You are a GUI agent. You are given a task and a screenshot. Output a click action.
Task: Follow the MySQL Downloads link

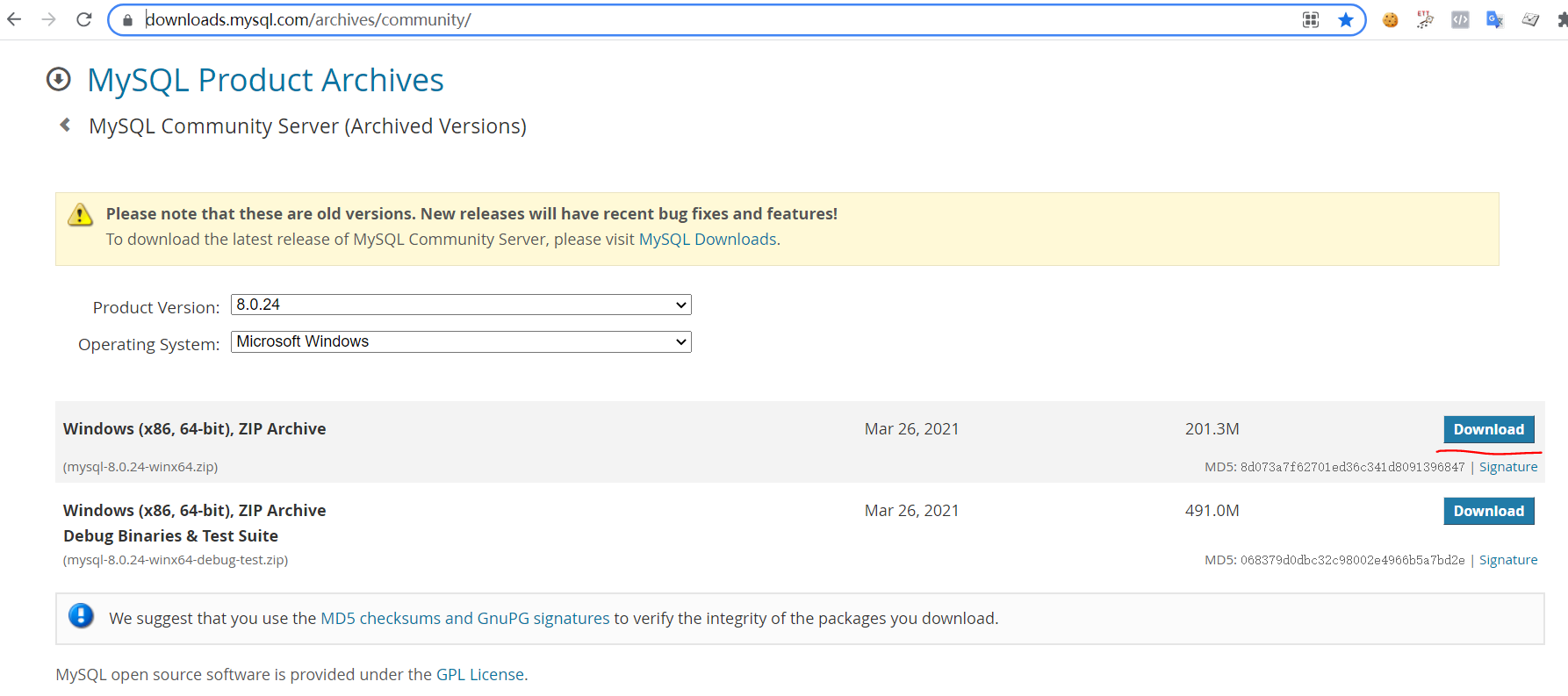pos(708,240)
